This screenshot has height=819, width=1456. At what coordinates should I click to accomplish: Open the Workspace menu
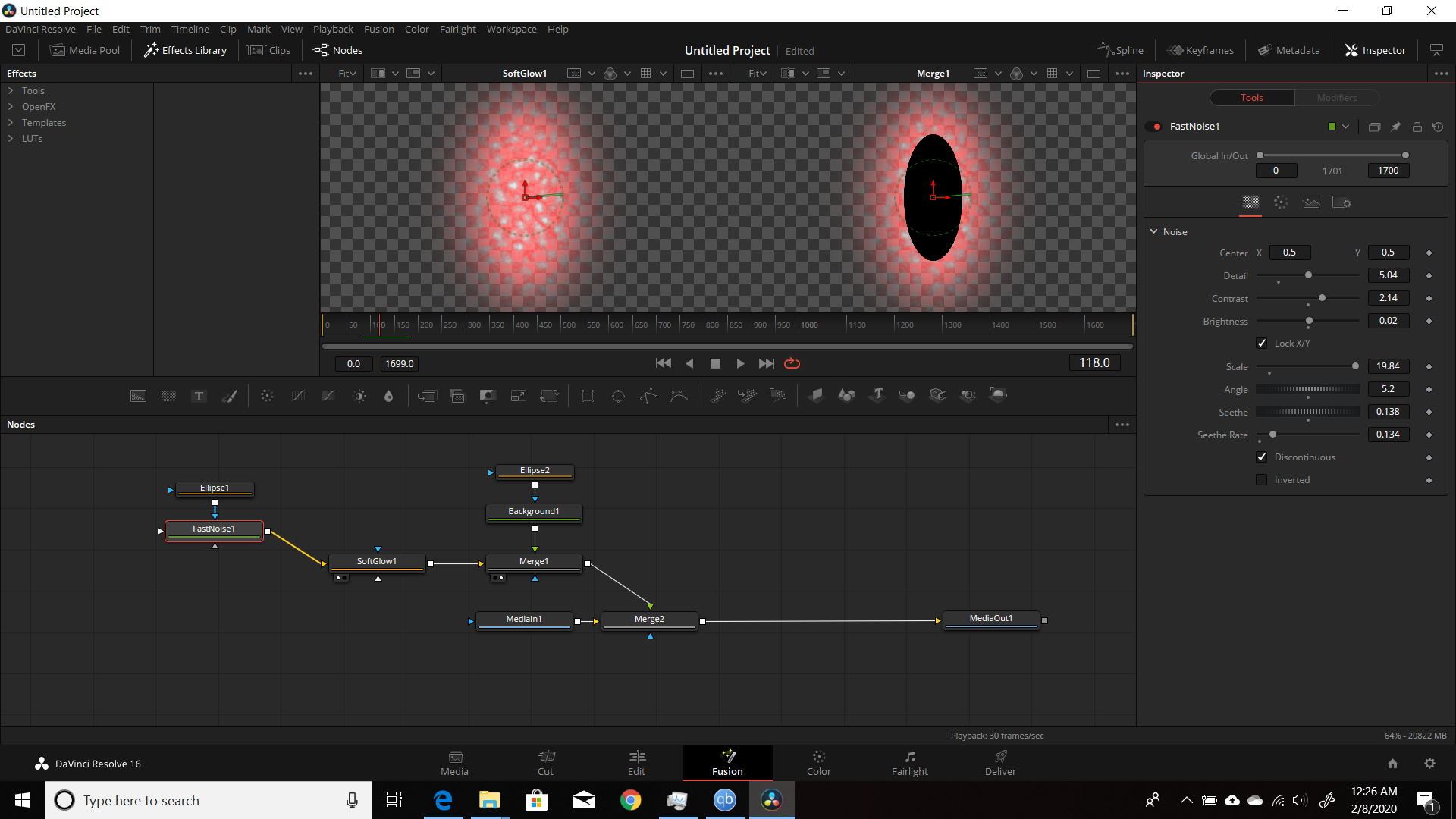click(x=511, y=29)
